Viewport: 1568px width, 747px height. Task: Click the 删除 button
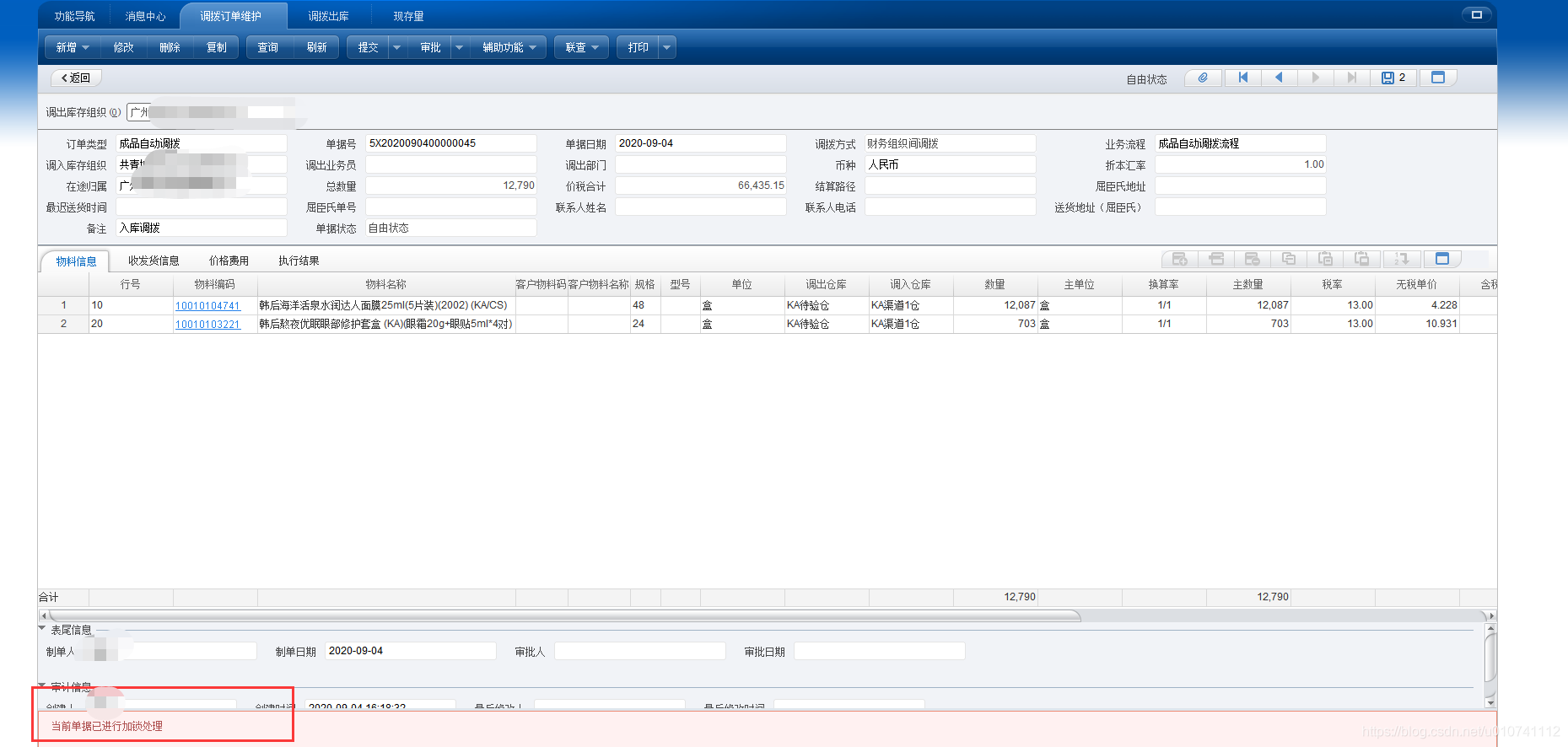click(x=170, y=48)
